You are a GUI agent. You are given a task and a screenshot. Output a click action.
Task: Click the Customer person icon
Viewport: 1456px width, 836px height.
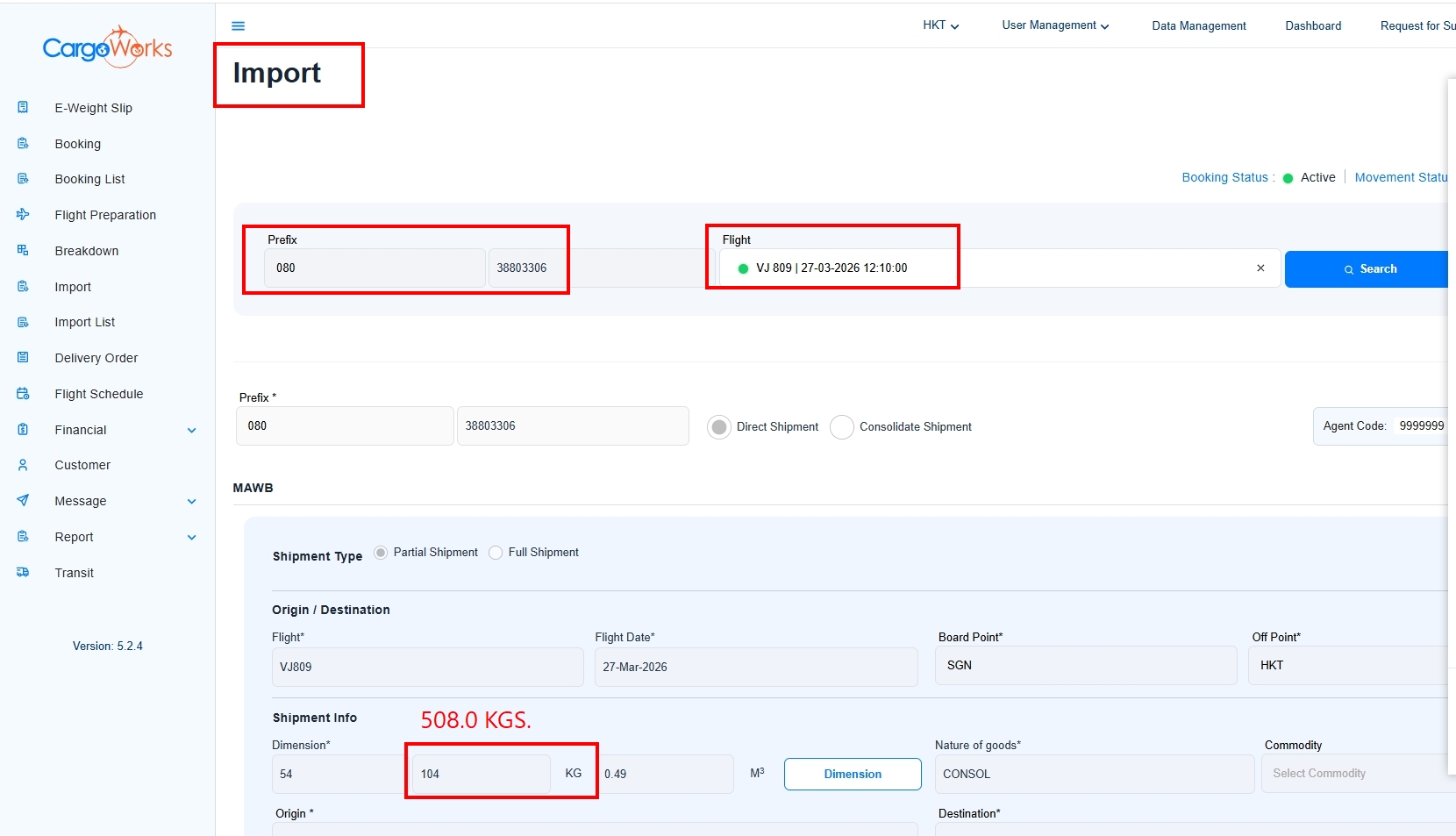pos(24,465)
